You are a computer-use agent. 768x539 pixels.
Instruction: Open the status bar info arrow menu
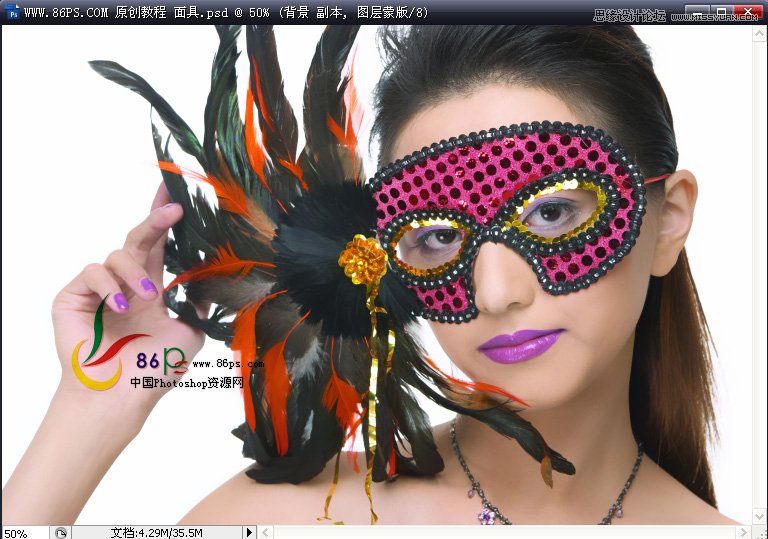coord(249,532)
